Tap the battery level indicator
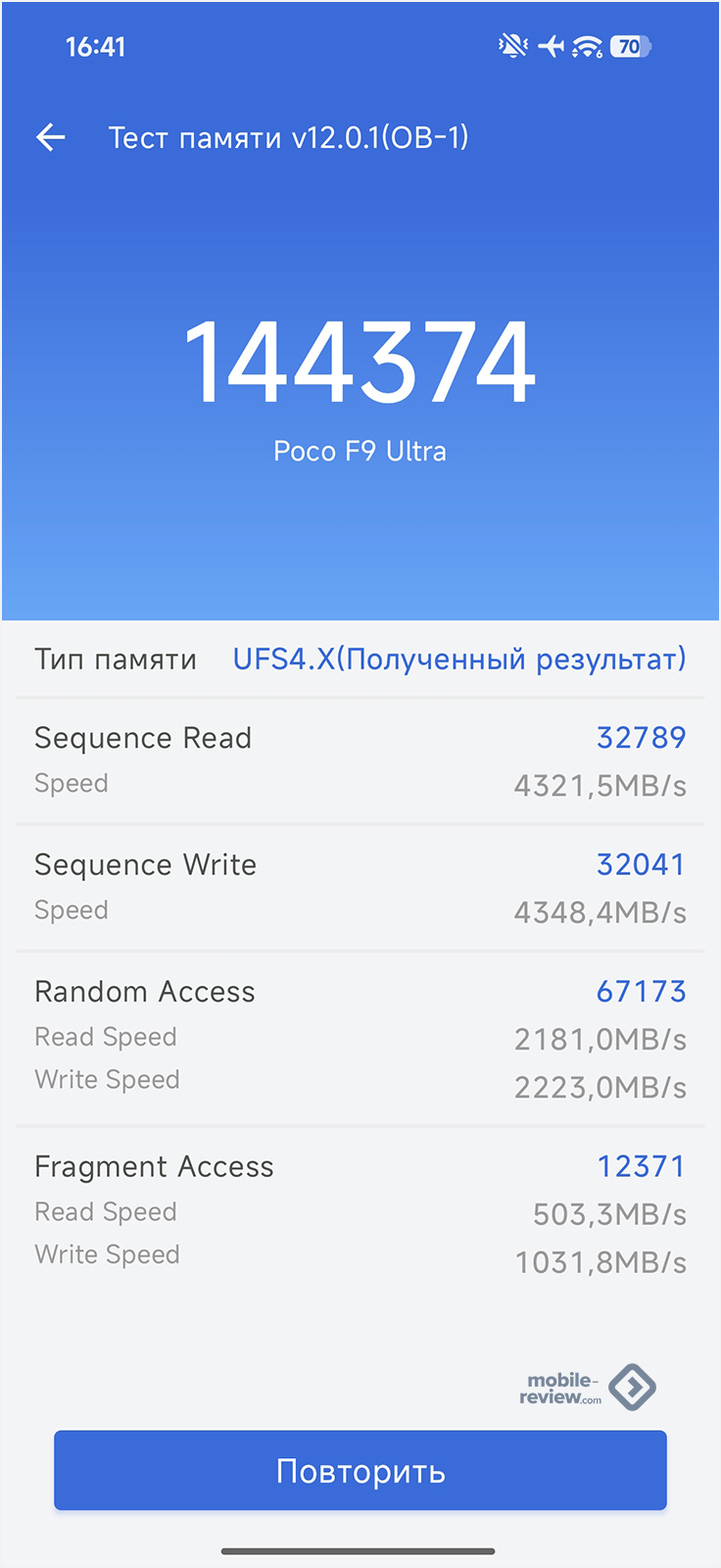Image resolution: width=721 pixels, height=1568 pixels. (x=631, y=46)
